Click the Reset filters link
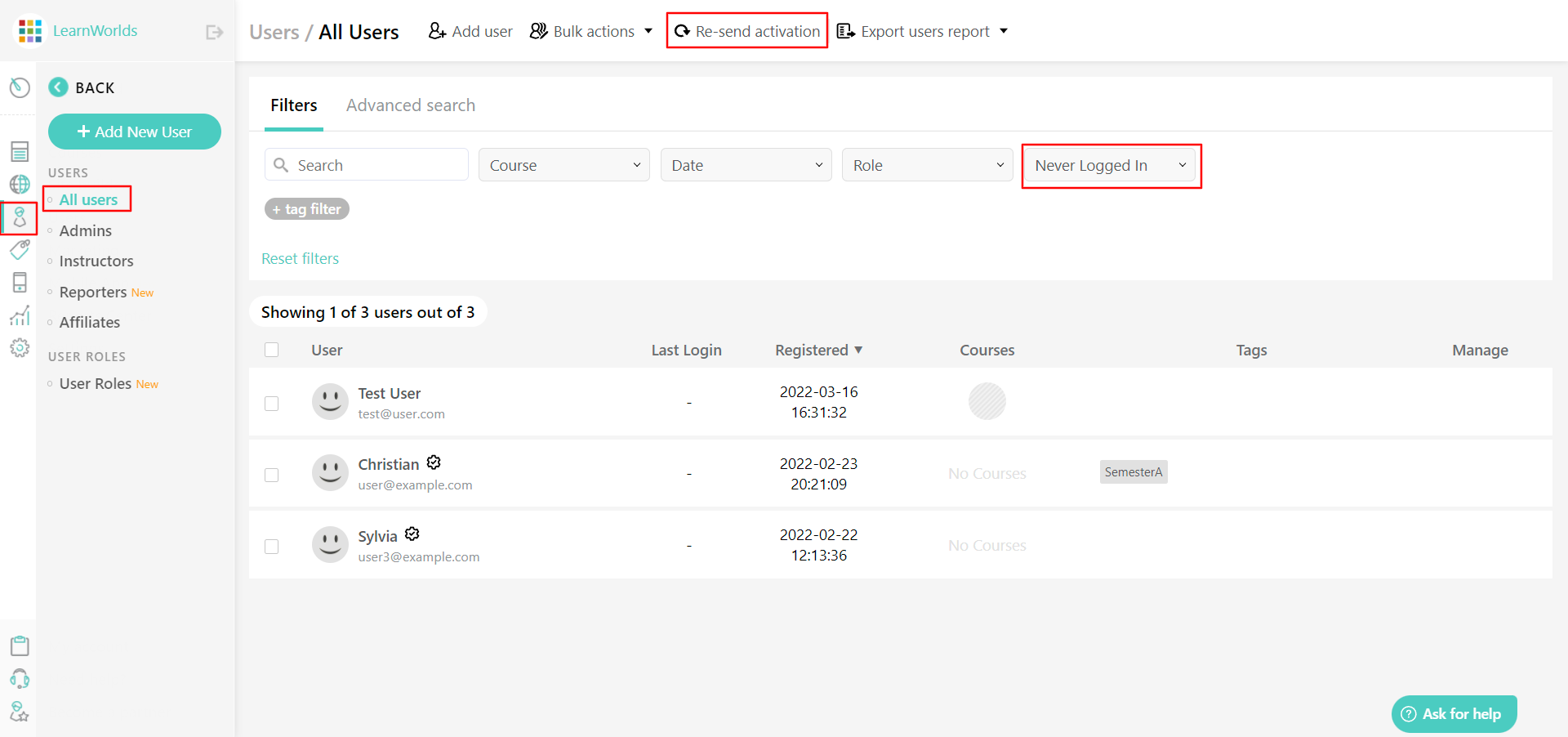Screen dimensions: 1568x737 pyautogui.click(x=300, y=258)
